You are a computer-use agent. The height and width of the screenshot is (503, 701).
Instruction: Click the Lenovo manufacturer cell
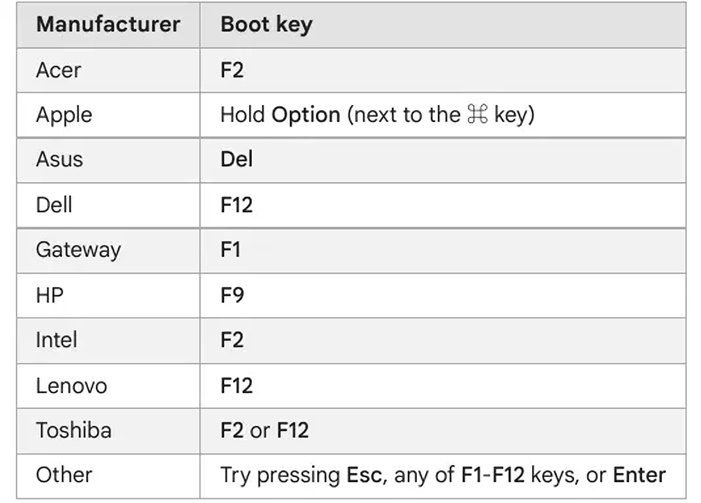coord(108,386)
